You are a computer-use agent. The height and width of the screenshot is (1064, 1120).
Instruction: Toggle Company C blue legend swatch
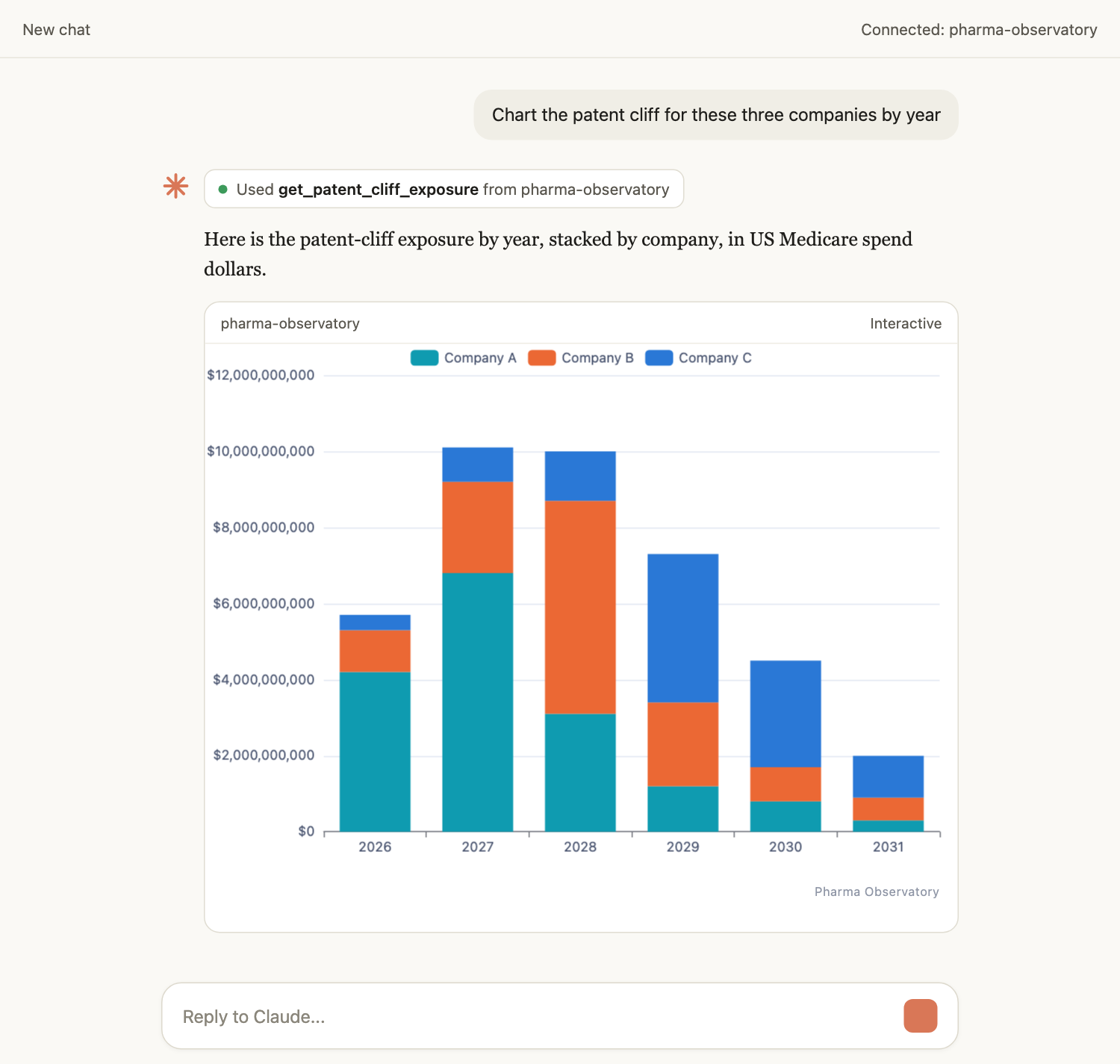pyautogui.click(x=659, y=358)
